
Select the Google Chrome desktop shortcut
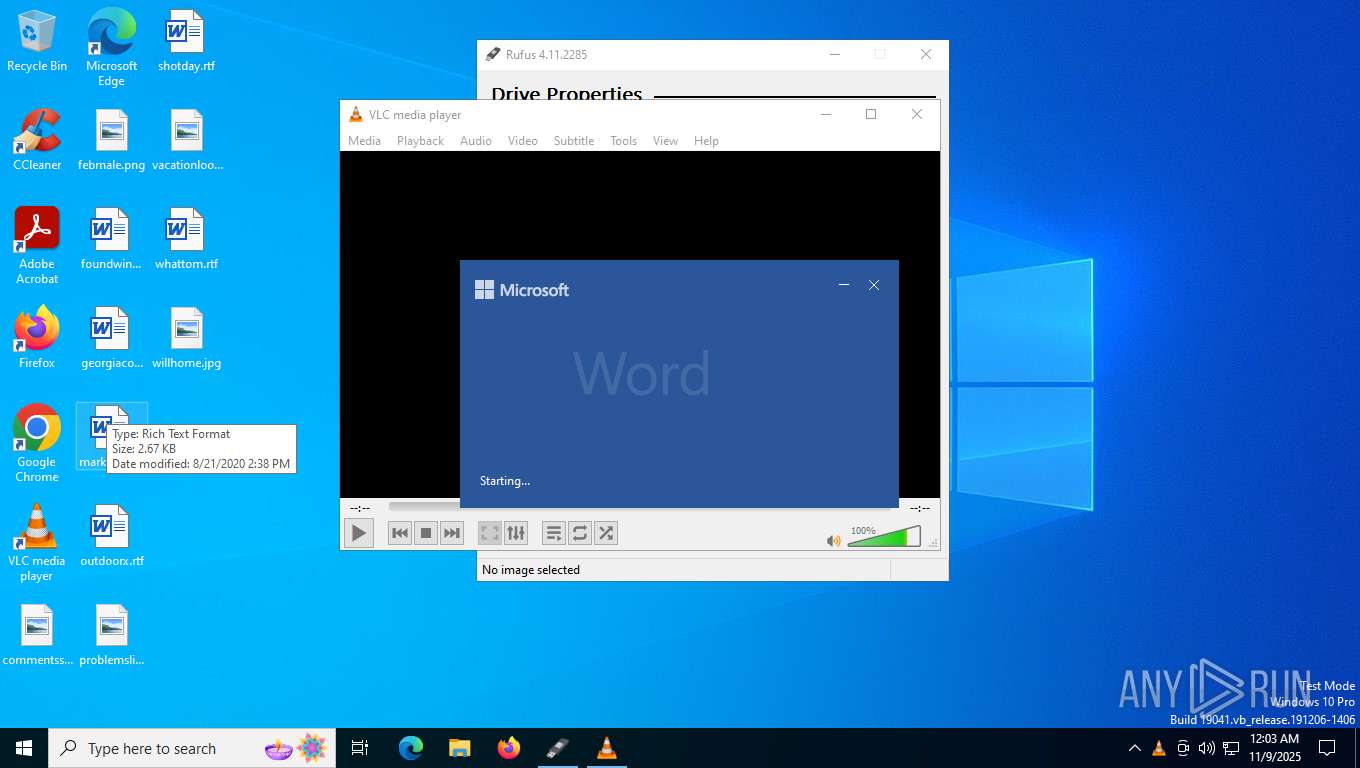click(37, 444)
